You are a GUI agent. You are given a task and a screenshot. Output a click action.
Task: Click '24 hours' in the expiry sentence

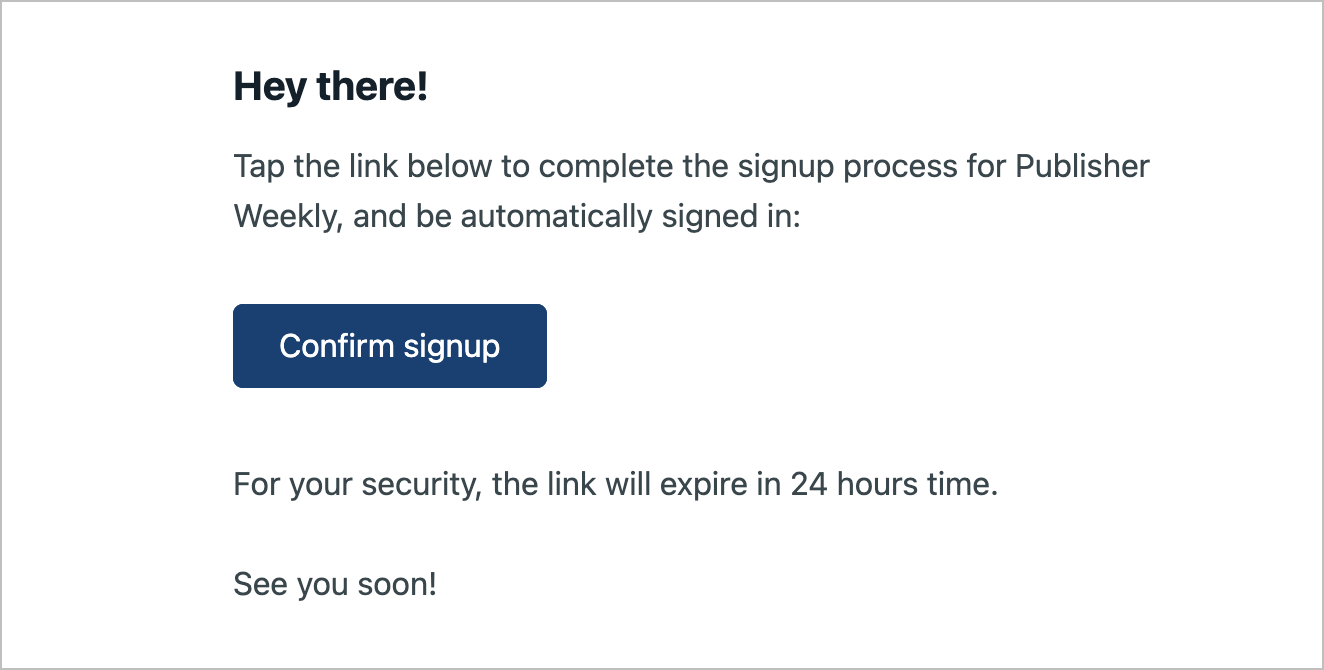pyautogui.click(x=848, y=485)
